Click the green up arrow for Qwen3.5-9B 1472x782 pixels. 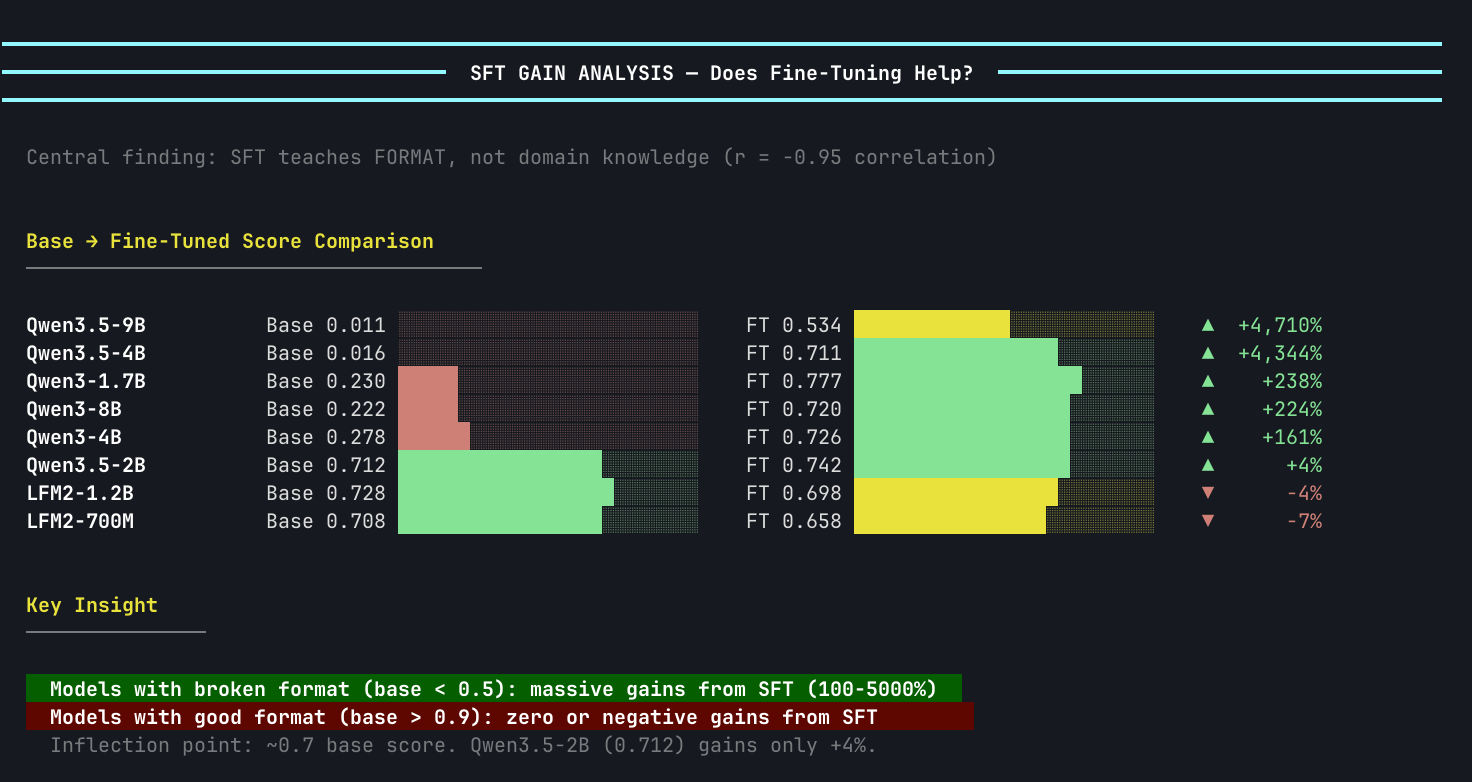[x=1208, y=325]
